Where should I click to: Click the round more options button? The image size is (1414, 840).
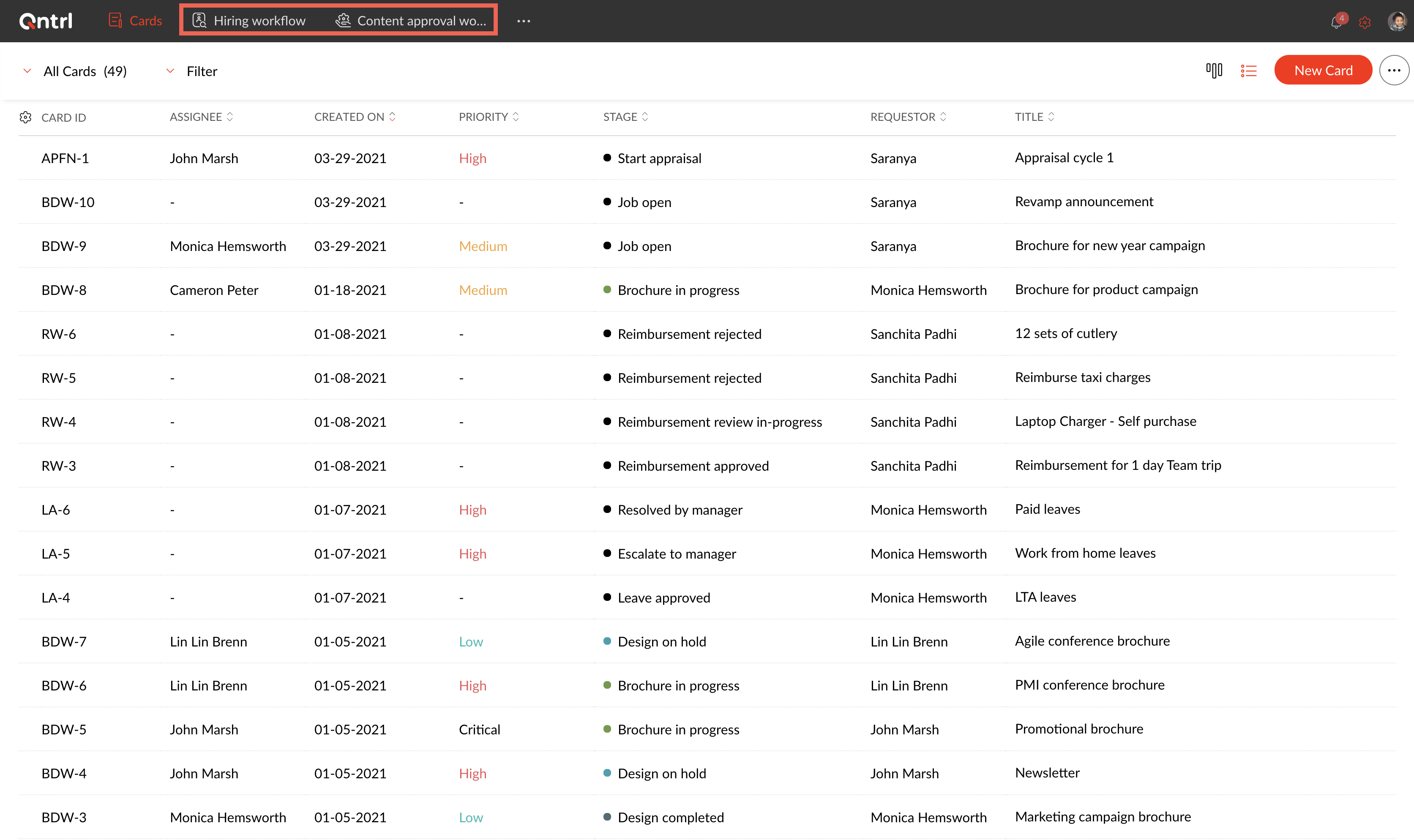pyautogui.click(x=1394, y=71)
